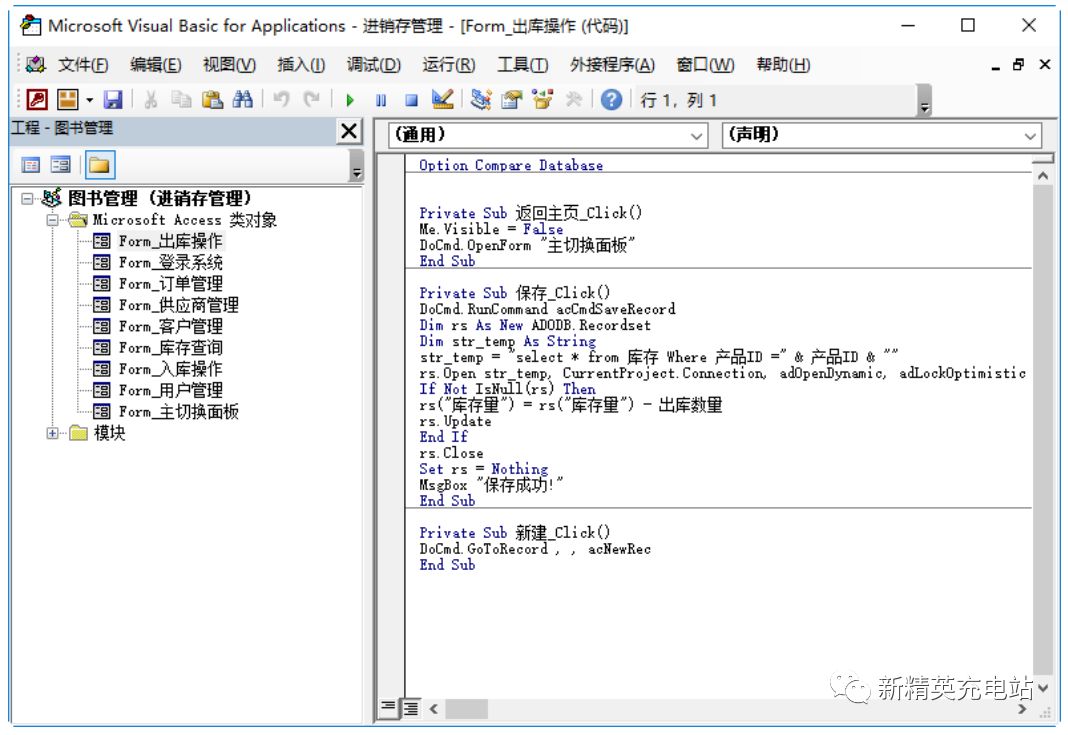Click the blue Help question mark icon
The width and height of the screenshot is (1068, 735).
(x=612, y=100)
